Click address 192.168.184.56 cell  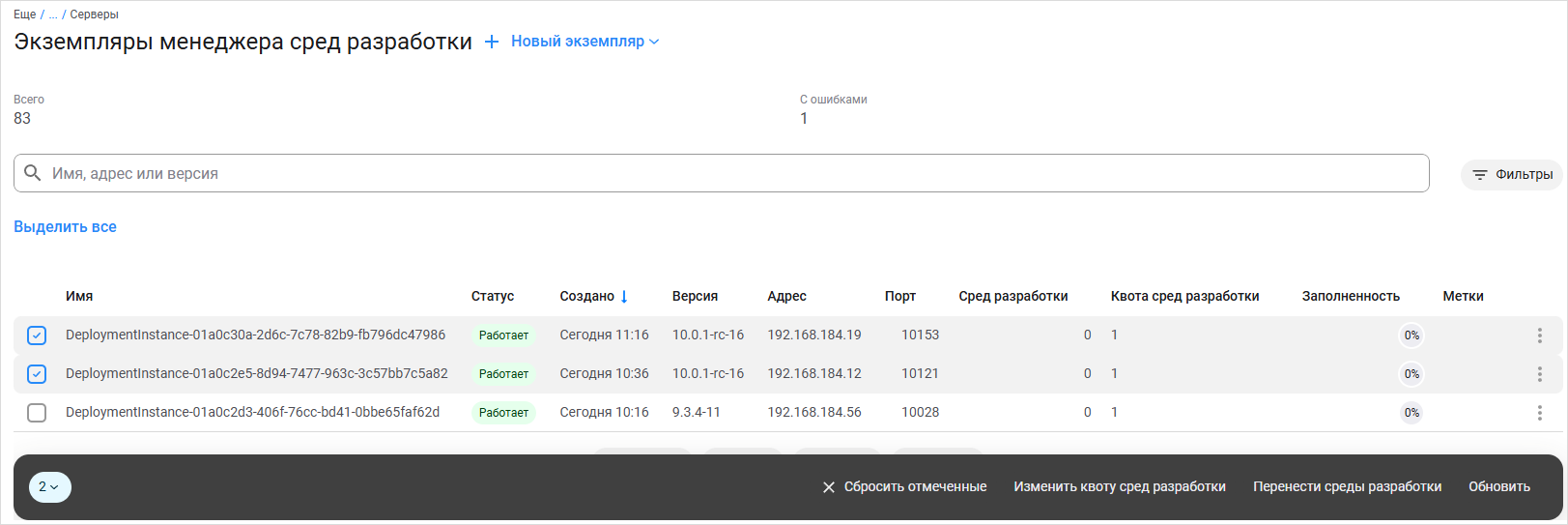814,412
